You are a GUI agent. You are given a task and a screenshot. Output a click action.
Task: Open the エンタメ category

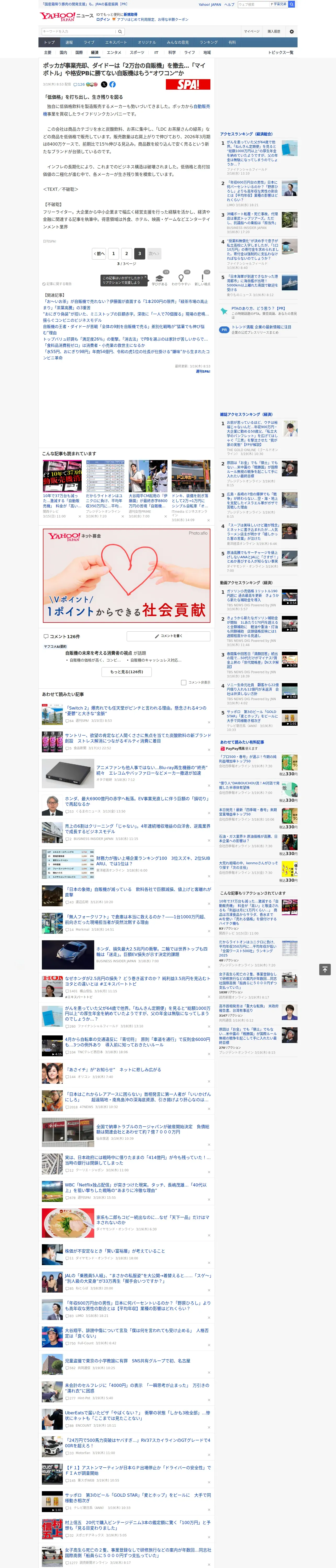click(114, 53)
